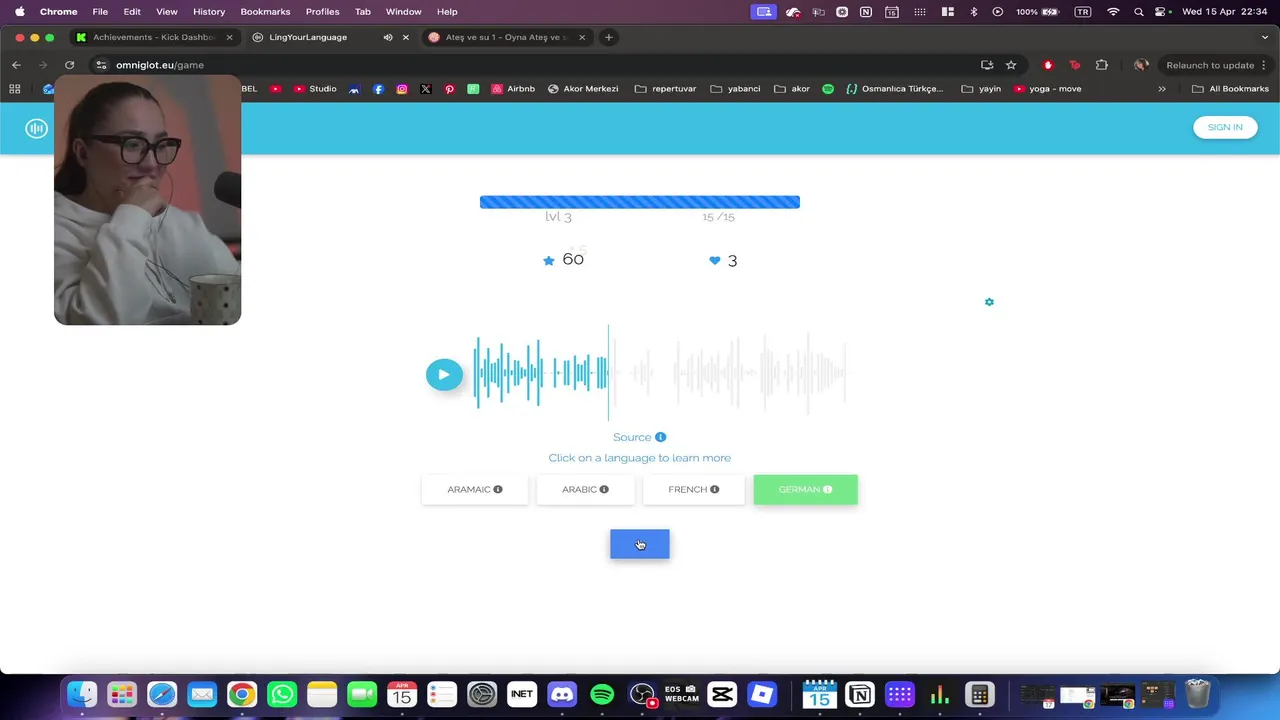1280x720 pixels.
Task: Seek in the audio waveform
Action: (660, 374)
